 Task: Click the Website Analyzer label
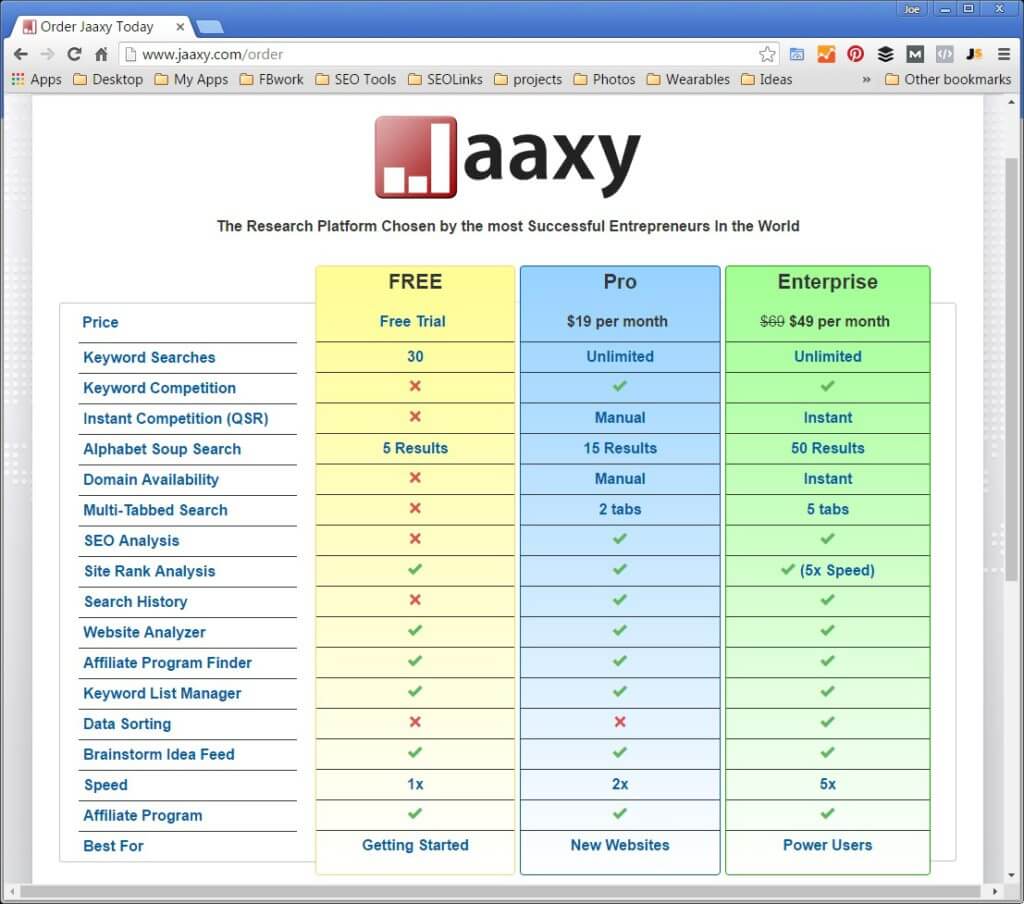pos(144,632)
